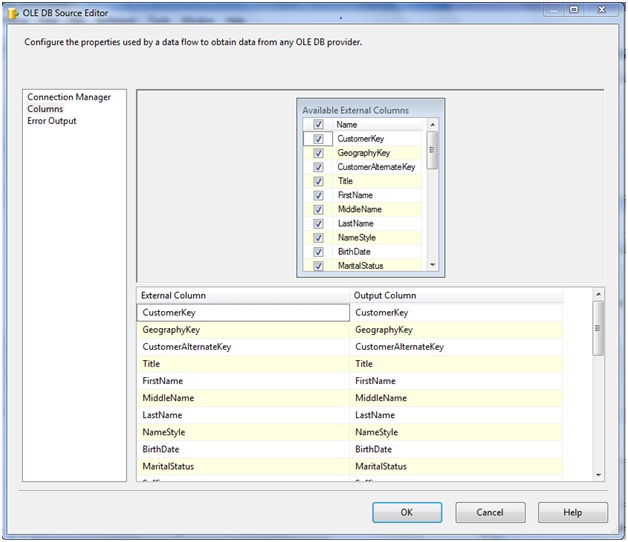Click the scroll-down arrow of the column mapping grid
This screenshot has height=542, width=628.
coord(598,475)
